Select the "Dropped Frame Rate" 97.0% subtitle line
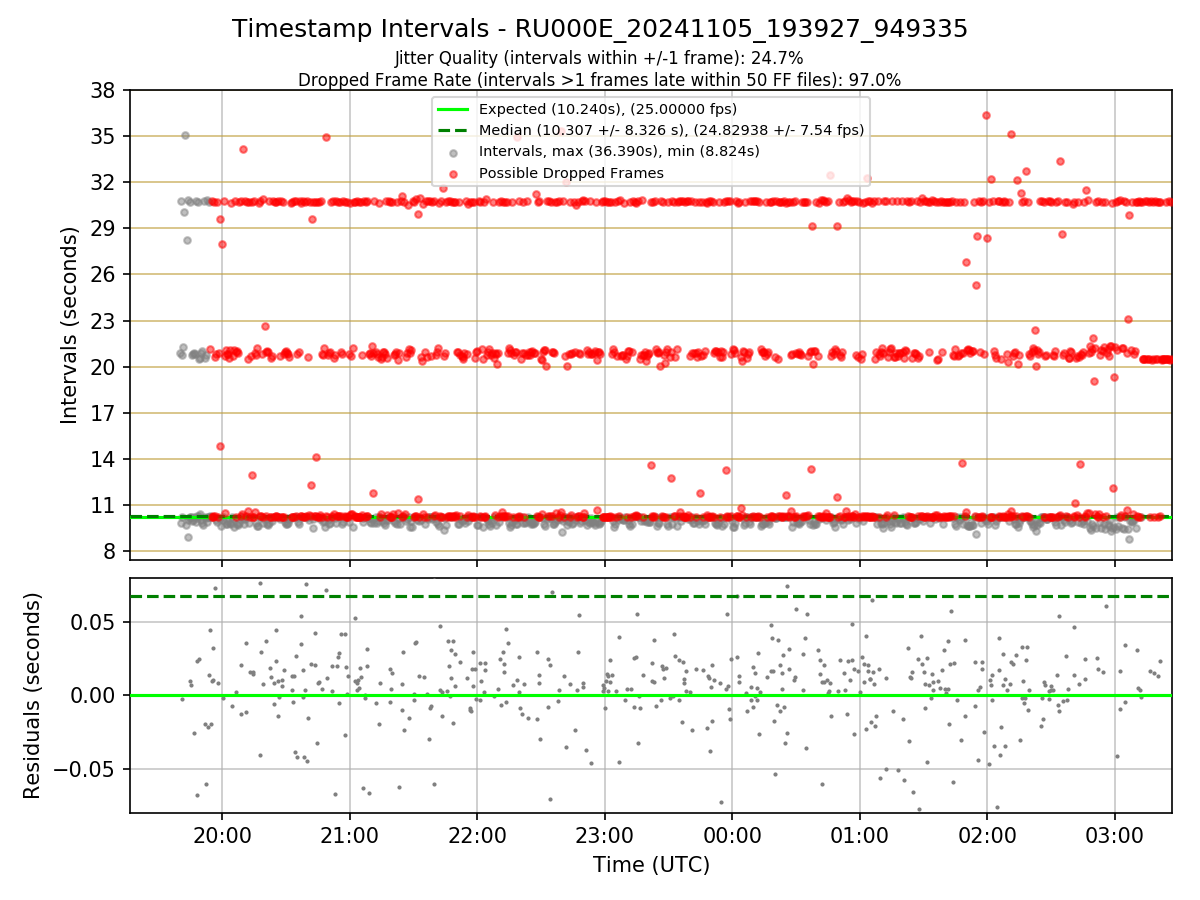 600,80
